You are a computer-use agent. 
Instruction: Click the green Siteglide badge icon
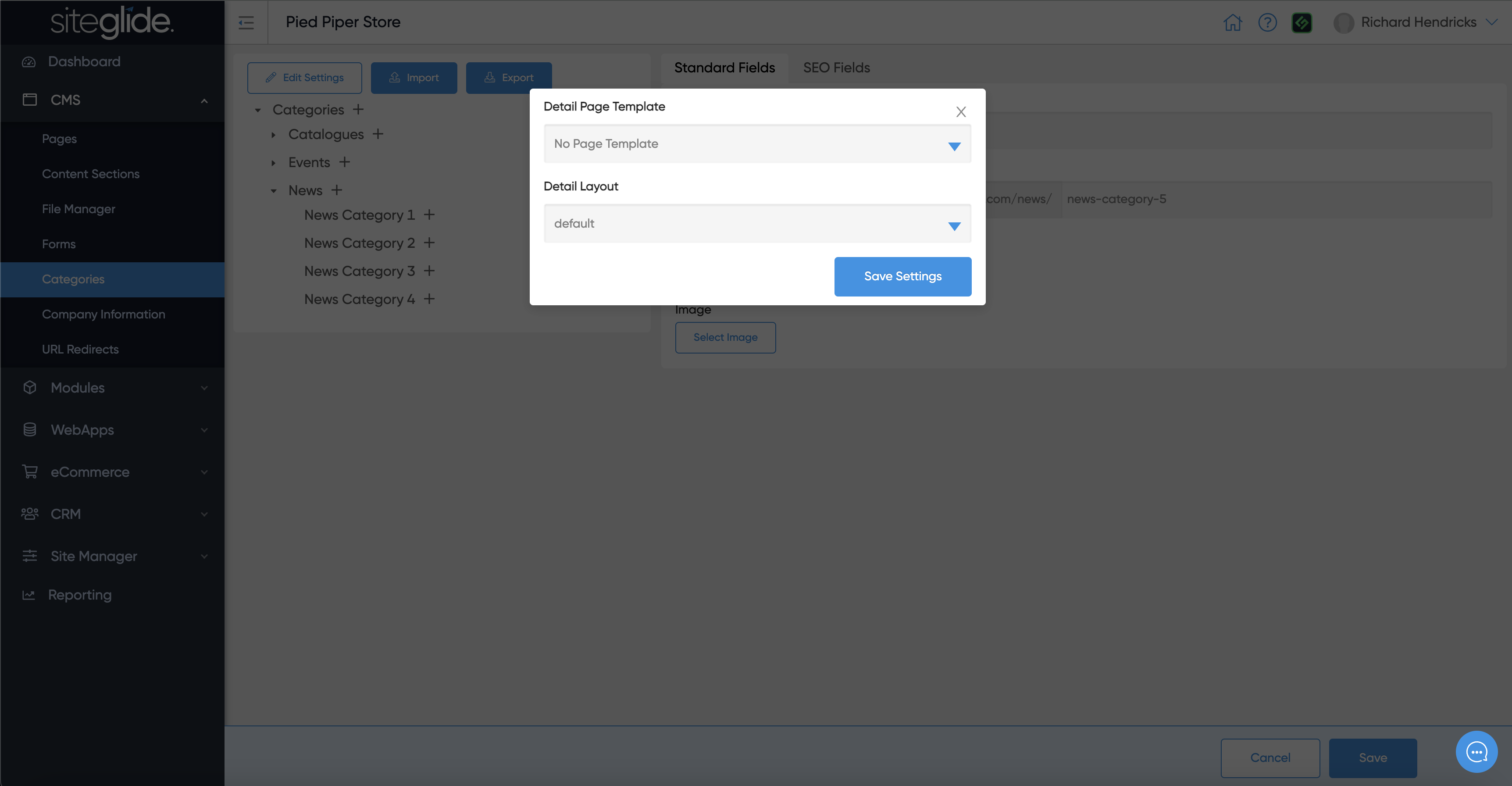[x=1301, y=22]
